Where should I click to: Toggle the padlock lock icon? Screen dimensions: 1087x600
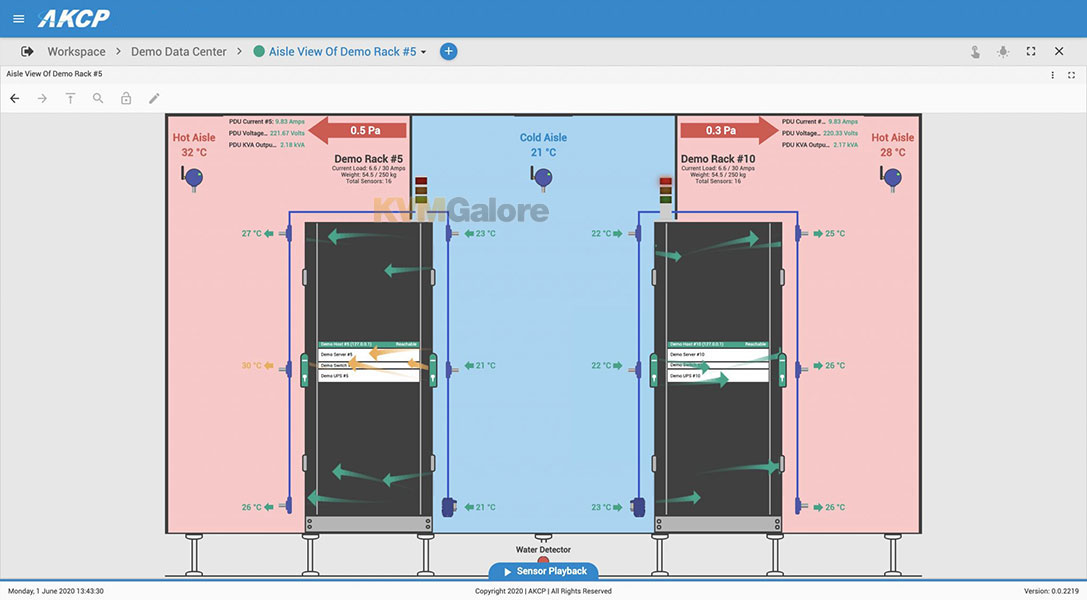126,98
